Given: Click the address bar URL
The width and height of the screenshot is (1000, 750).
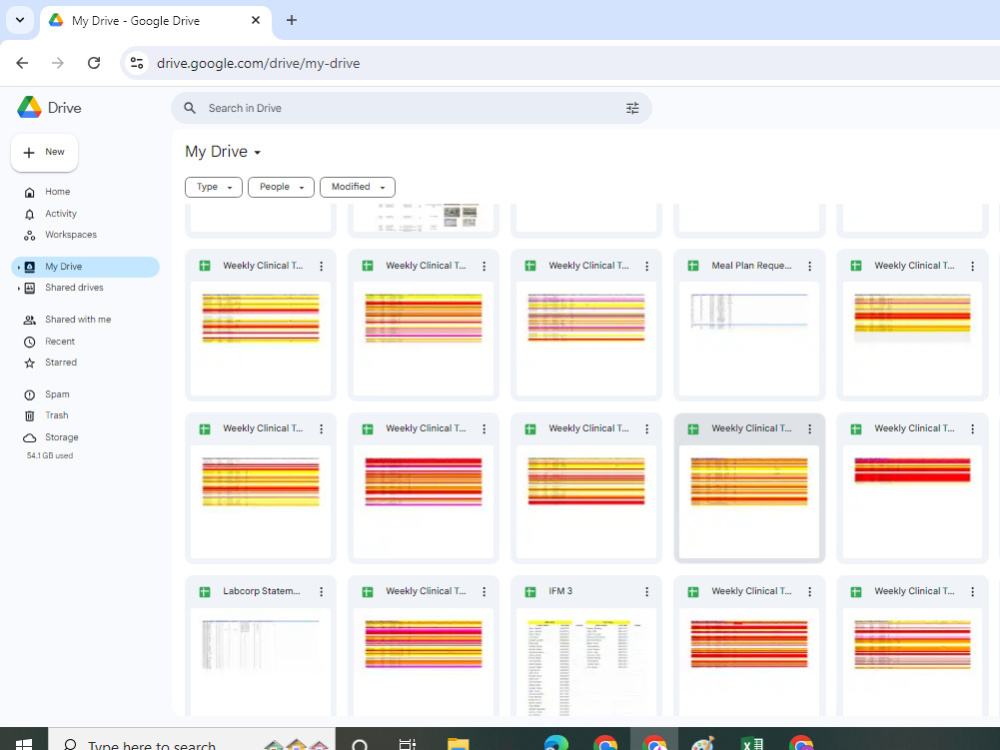Looking at the screenshot, I should coord(258,63).
